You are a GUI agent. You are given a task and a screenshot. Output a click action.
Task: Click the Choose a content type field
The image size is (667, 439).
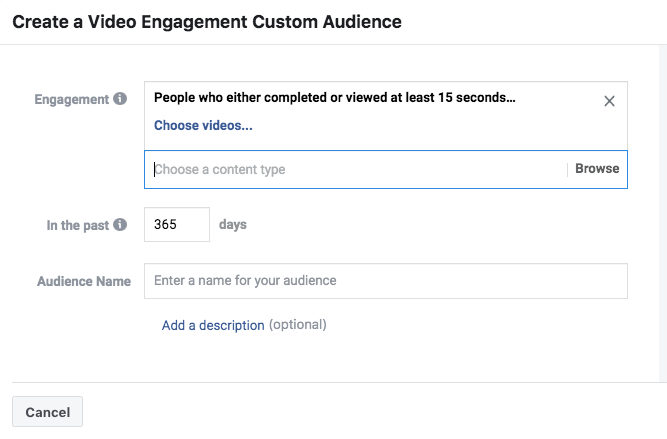coord(355,170)
